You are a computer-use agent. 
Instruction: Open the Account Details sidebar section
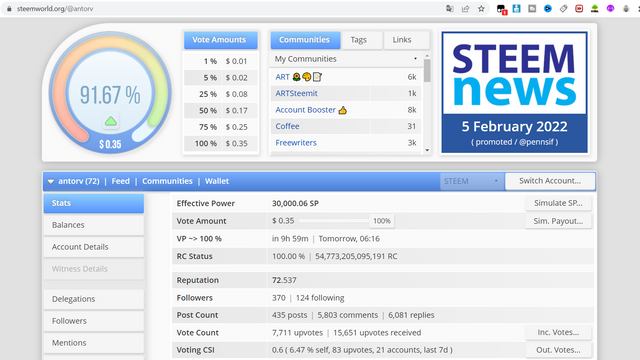pos(93,247)
